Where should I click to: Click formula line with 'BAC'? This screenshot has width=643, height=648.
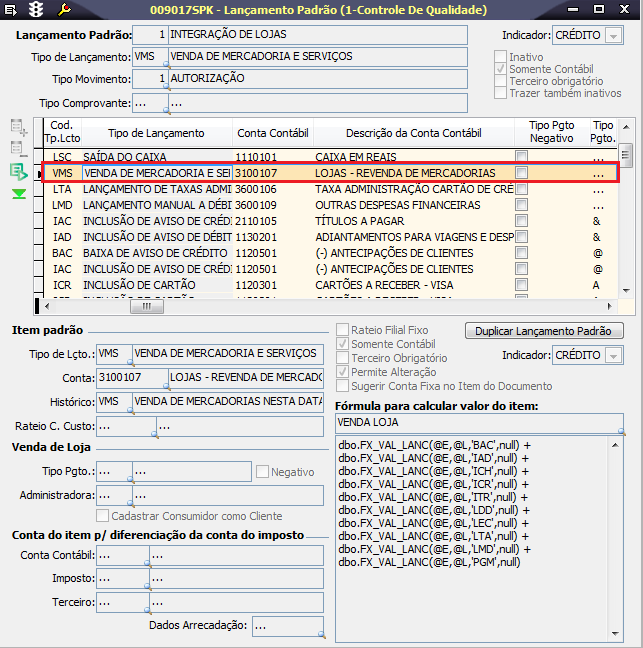(434, 446)
